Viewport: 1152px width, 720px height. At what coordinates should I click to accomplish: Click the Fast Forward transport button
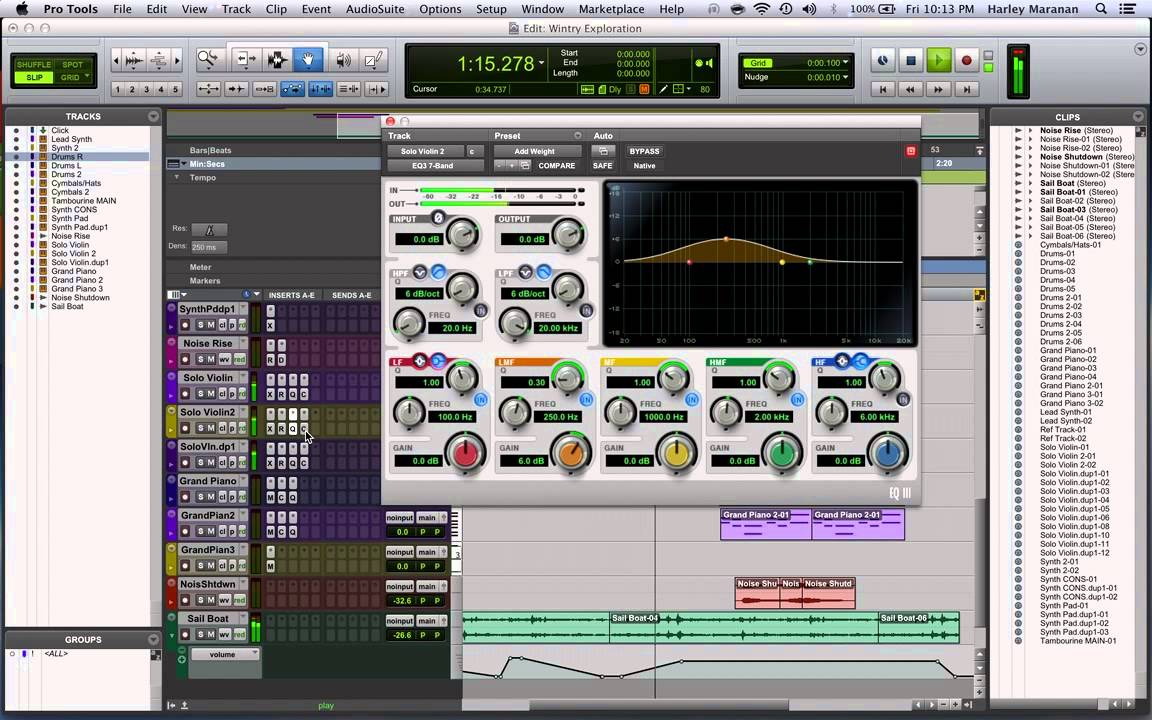pyautogui.click(x=938, y=89)
